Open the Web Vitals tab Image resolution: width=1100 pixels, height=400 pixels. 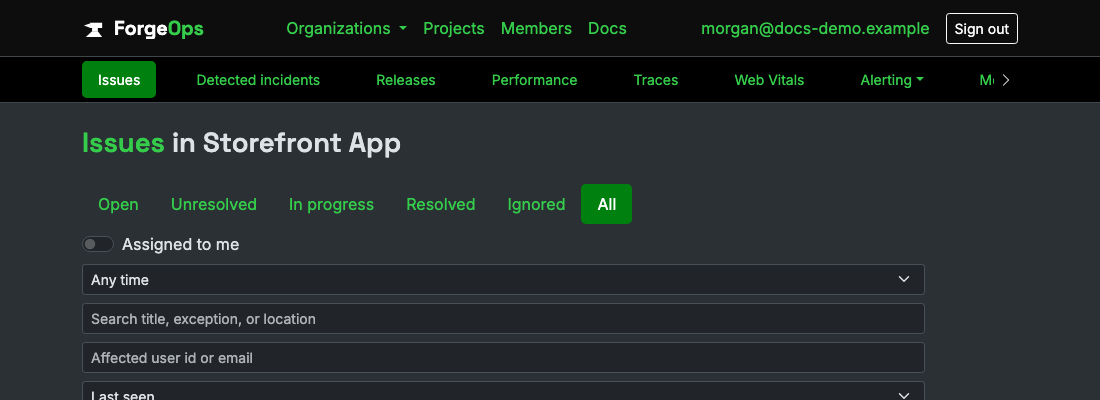click(770, 80)
